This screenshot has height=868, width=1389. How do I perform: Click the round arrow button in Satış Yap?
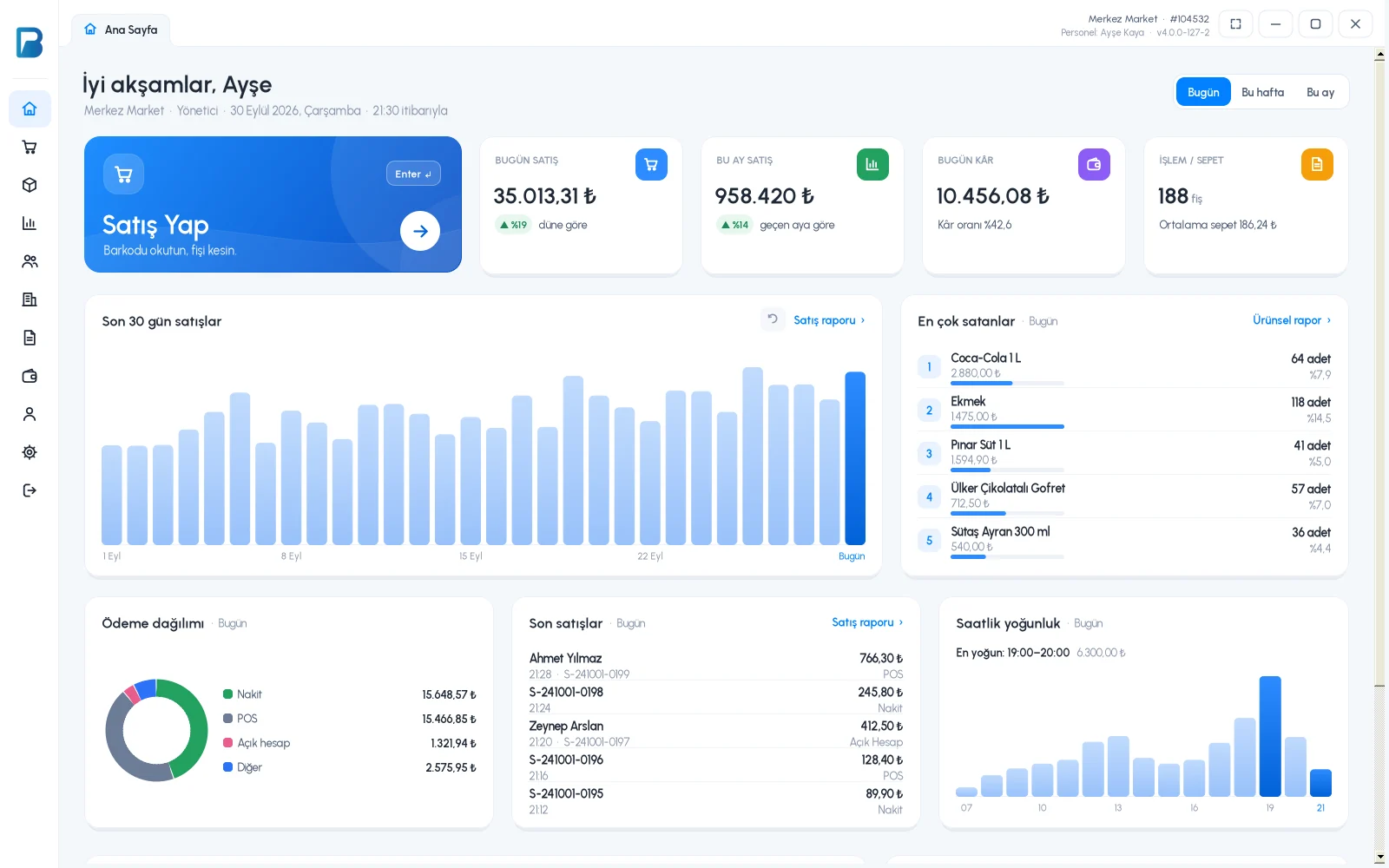pos(420,231)
